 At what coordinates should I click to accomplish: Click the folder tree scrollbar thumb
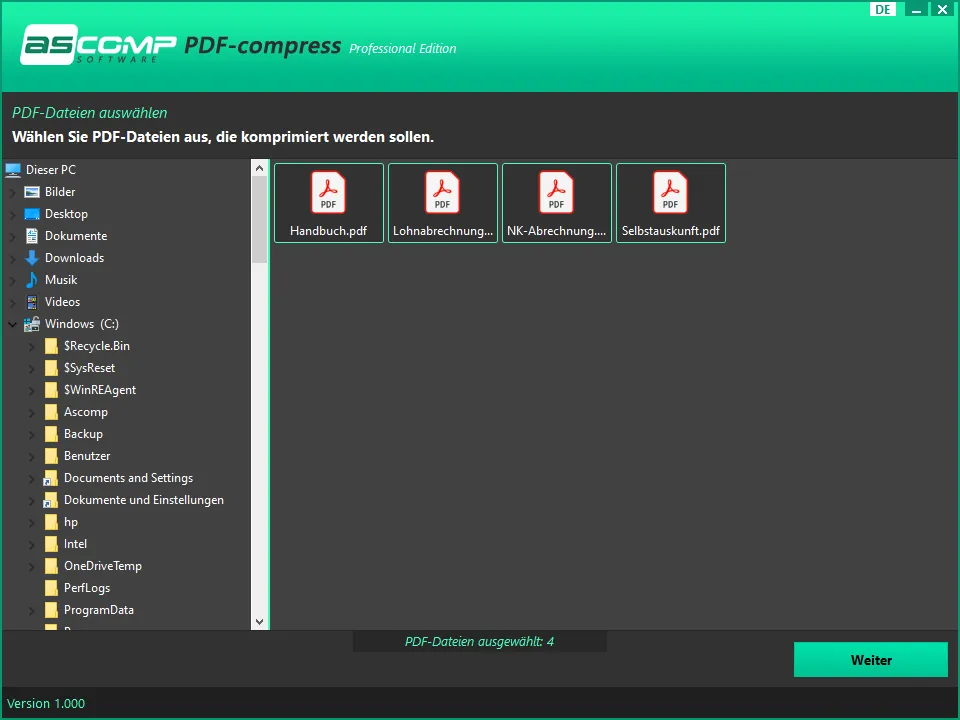[x=260, y=220]
